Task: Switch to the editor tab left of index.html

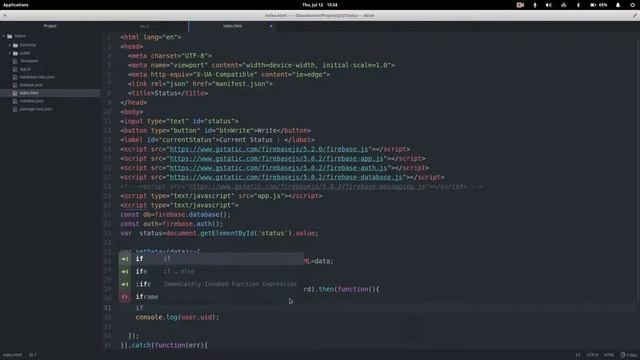Action: pyautogui.click(x=144, y=26)
